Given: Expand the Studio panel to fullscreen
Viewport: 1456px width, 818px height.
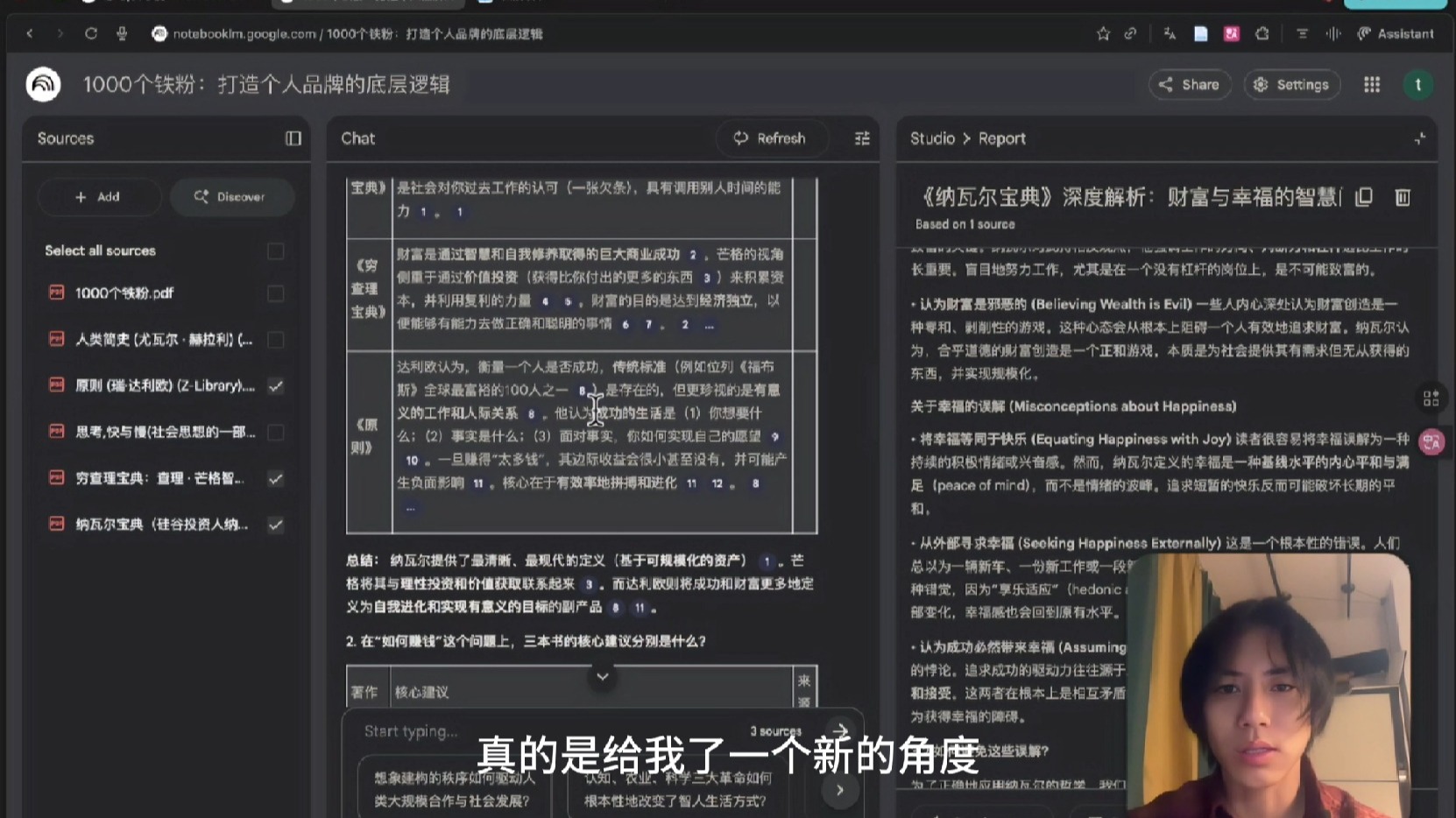Looking at the screenshot, I should [x=1419, y=138].
